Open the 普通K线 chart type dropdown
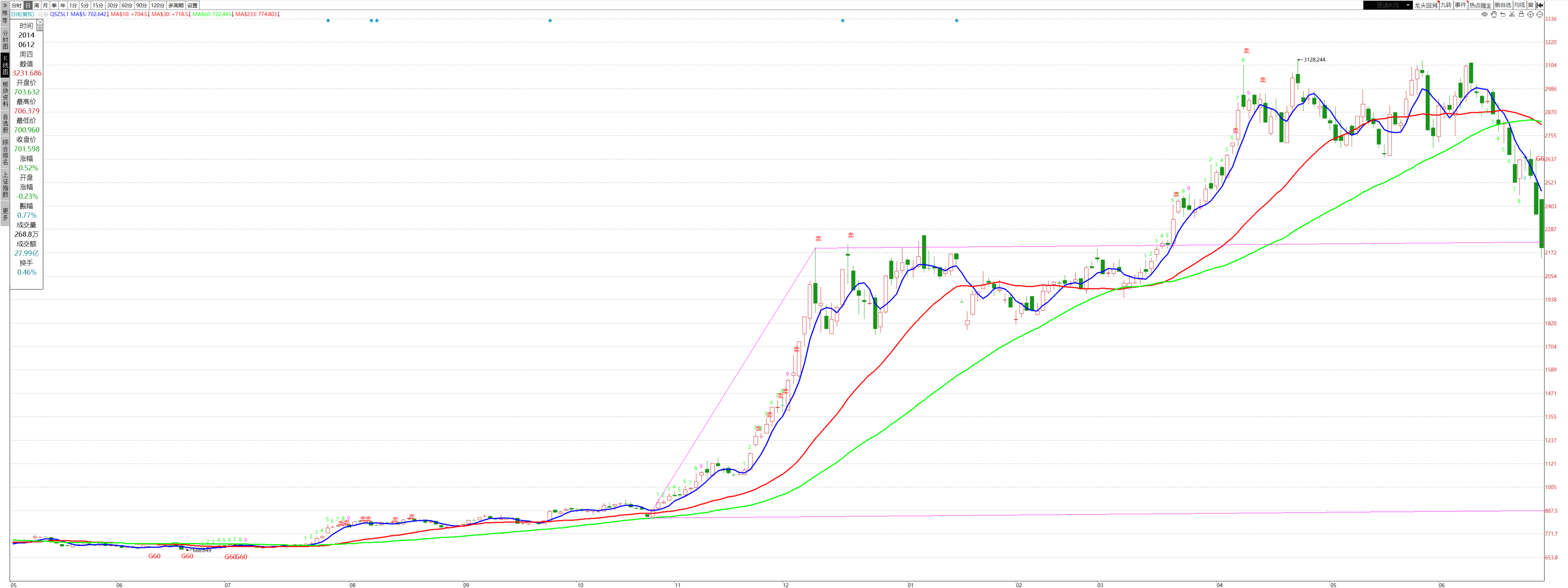The image size is (1568, 588). 1388,5
